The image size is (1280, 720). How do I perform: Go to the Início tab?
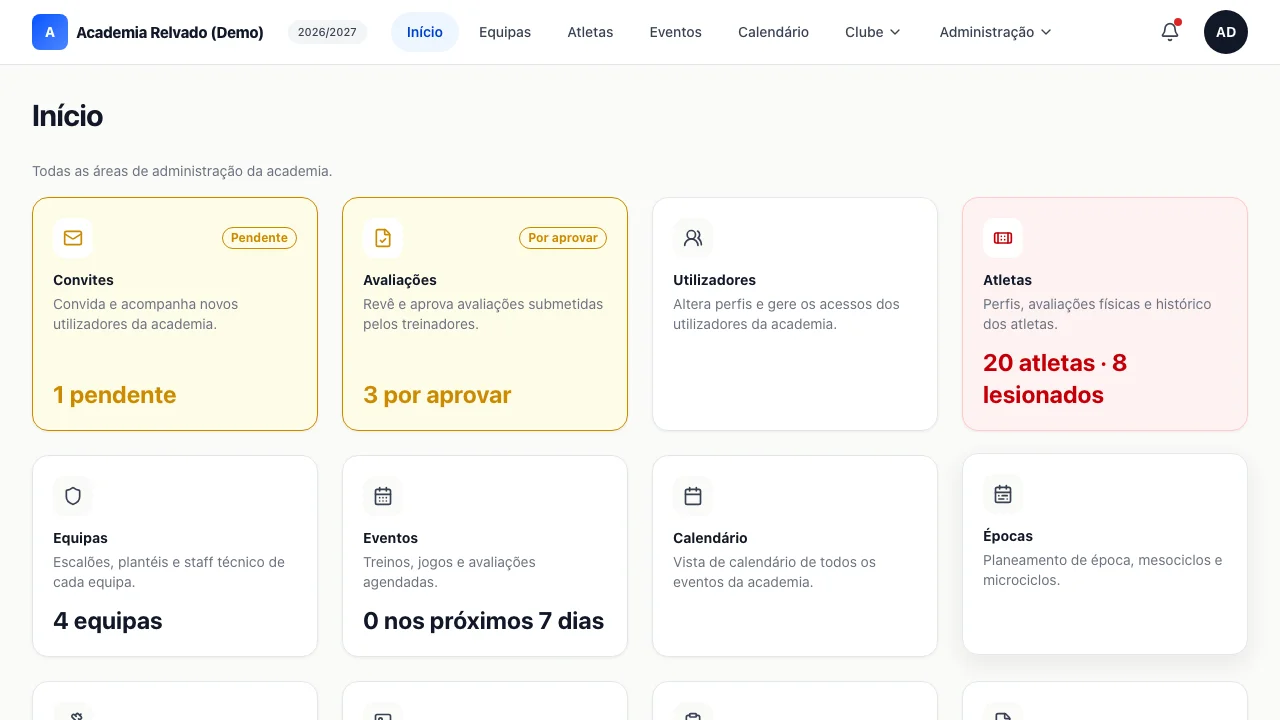(x=425, y=32)
